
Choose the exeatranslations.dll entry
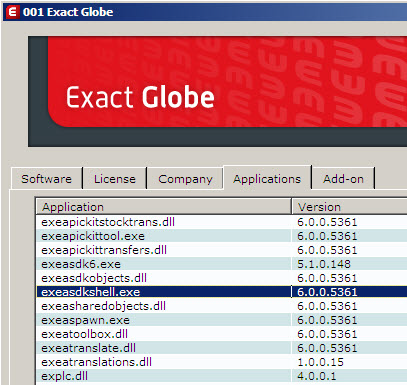click(x=222, y=362)
